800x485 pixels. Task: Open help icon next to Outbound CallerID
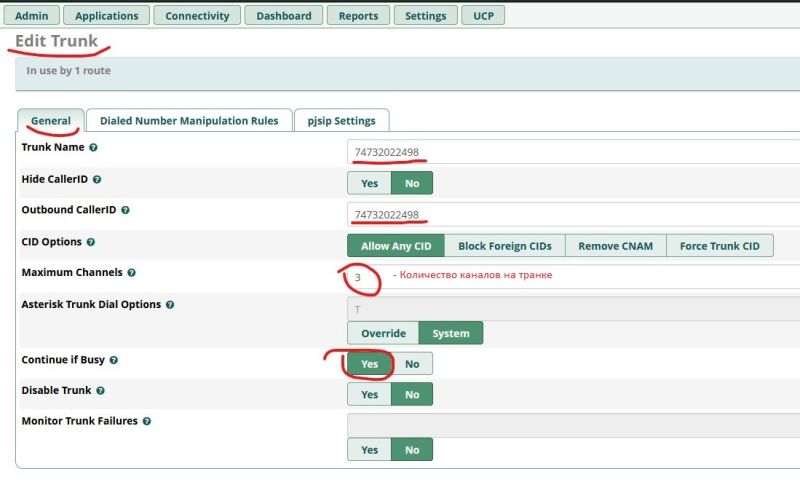[x=125, y=210]
